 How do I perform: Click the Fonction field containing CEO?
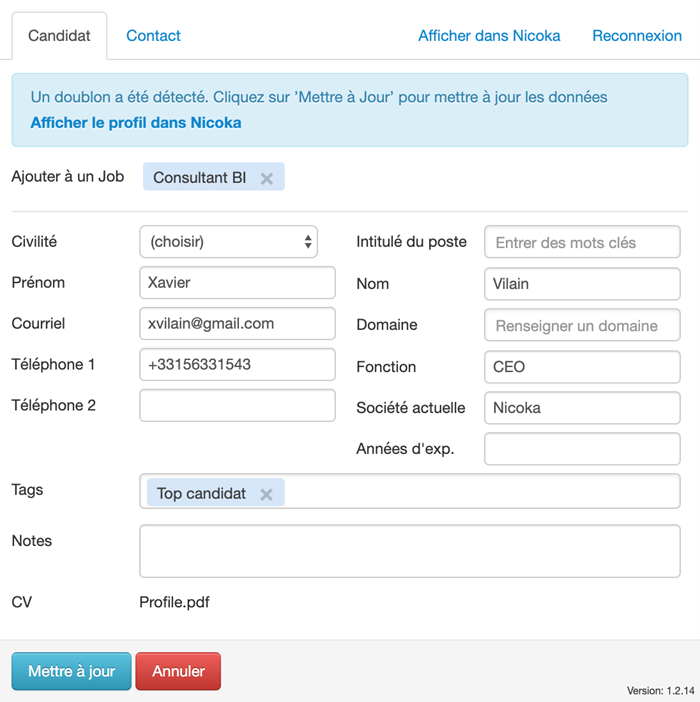pyautogui.click(x=582, y=367)
